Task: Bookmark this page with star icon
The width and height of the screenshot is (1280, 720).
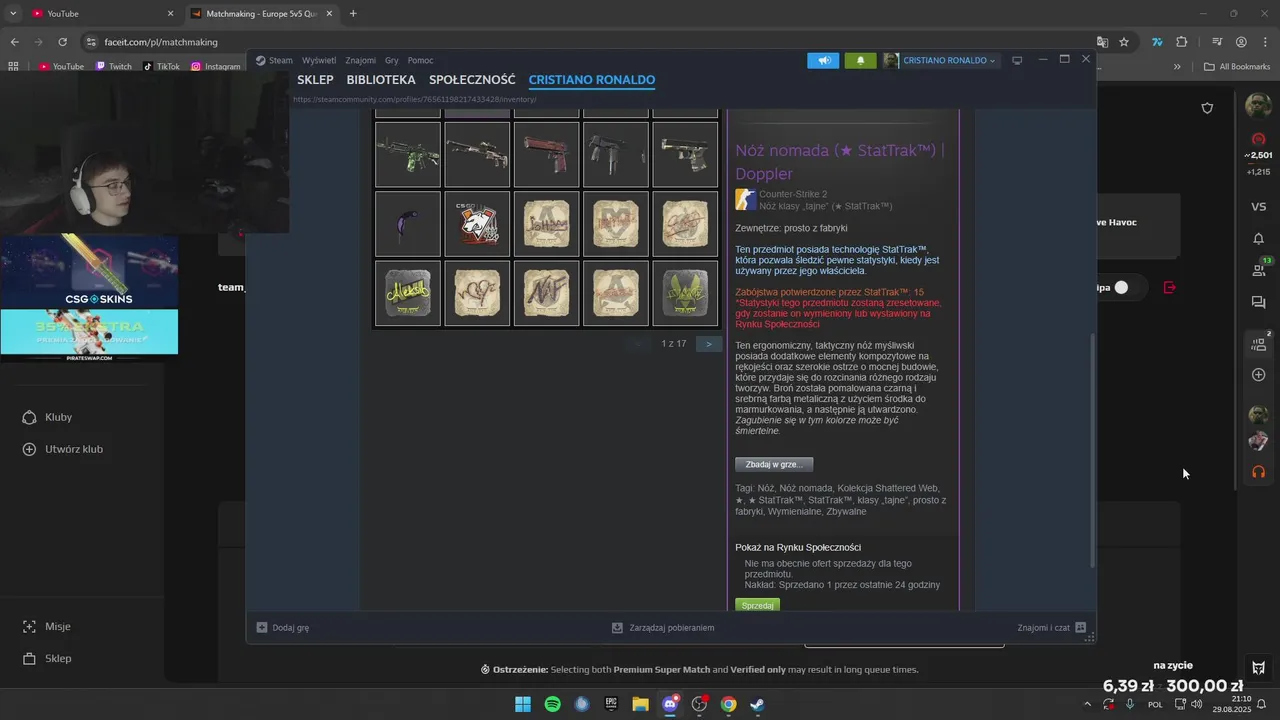Action: tap(1124, 42)
